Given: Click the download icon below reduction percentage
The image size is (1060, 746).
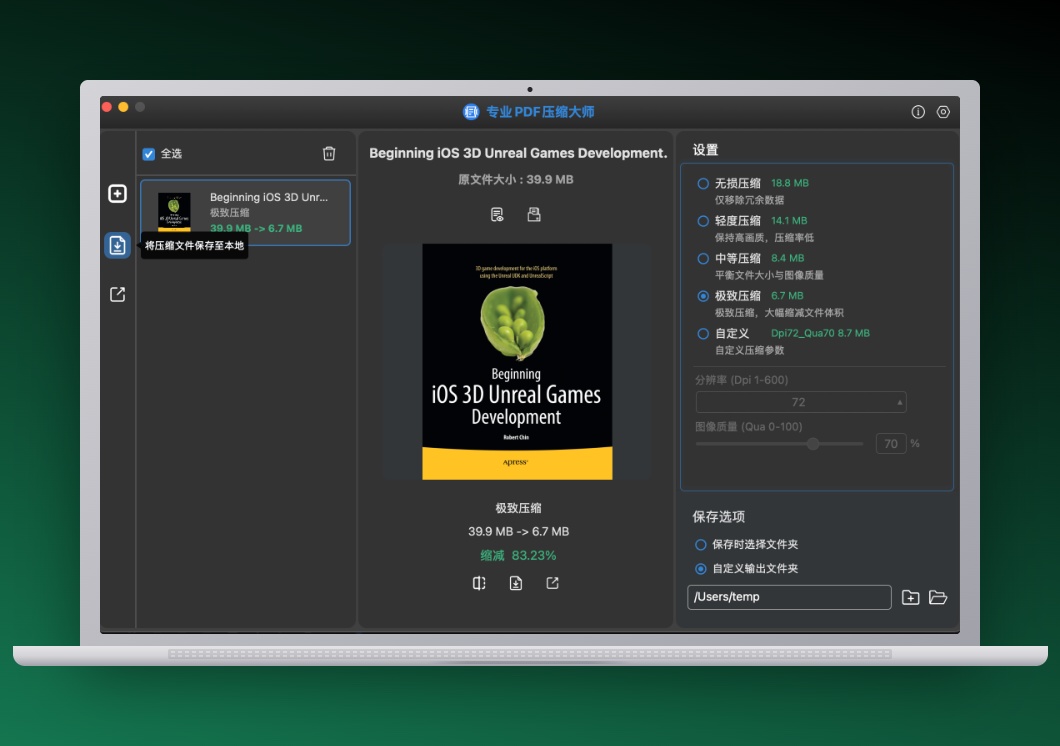Looking at the screenshot, I should click(x=516, y=583).
